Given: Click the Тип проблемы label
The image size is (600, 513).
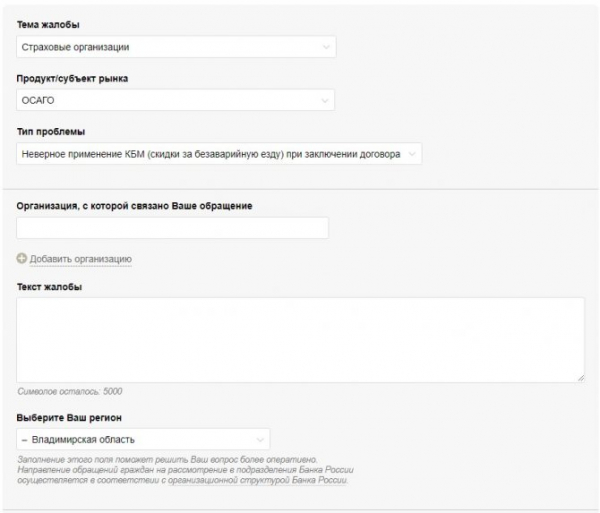Looking at the screenshot, I should (x=51, y=132).
